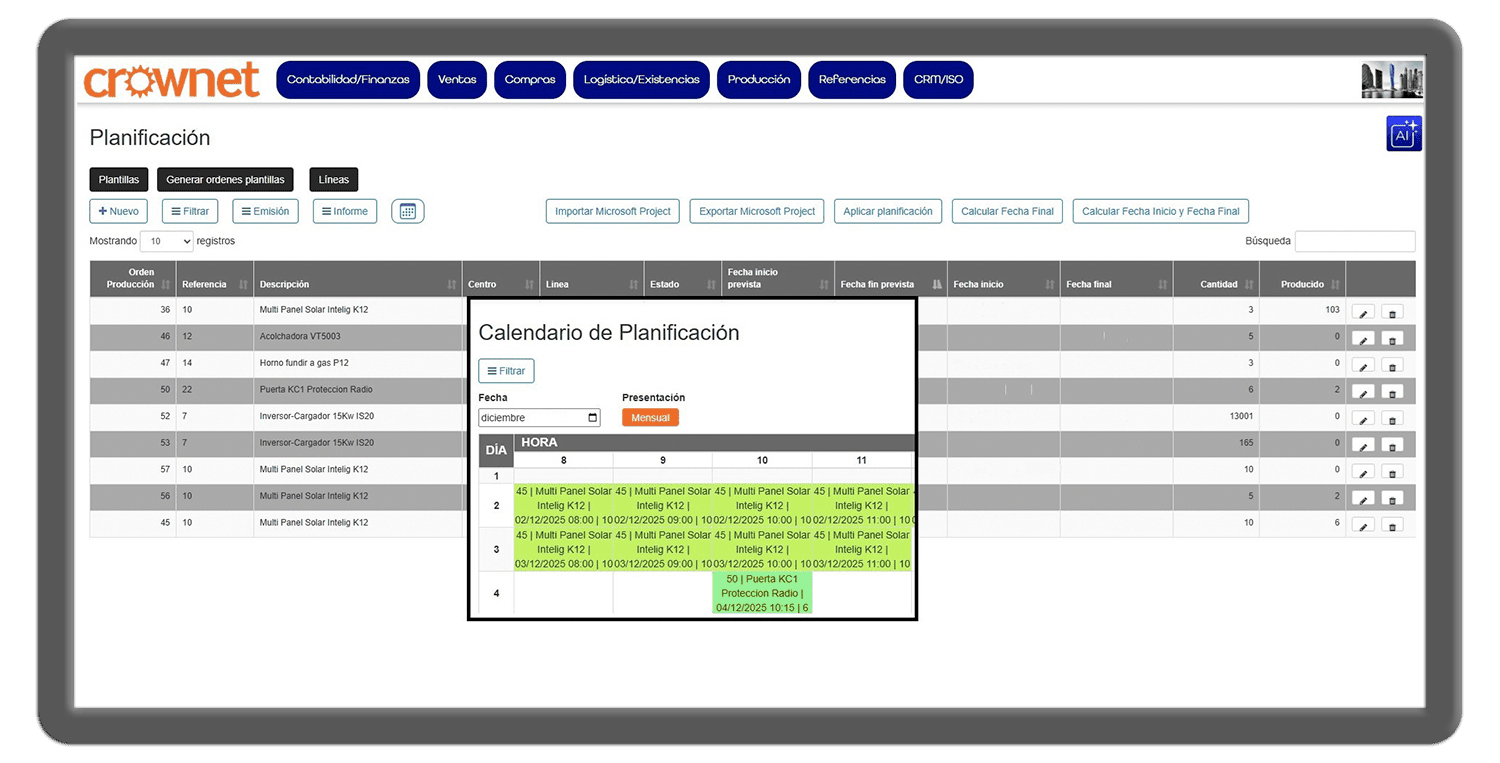
Task: Open the AI assistant icon
Action: [1403, 134]
